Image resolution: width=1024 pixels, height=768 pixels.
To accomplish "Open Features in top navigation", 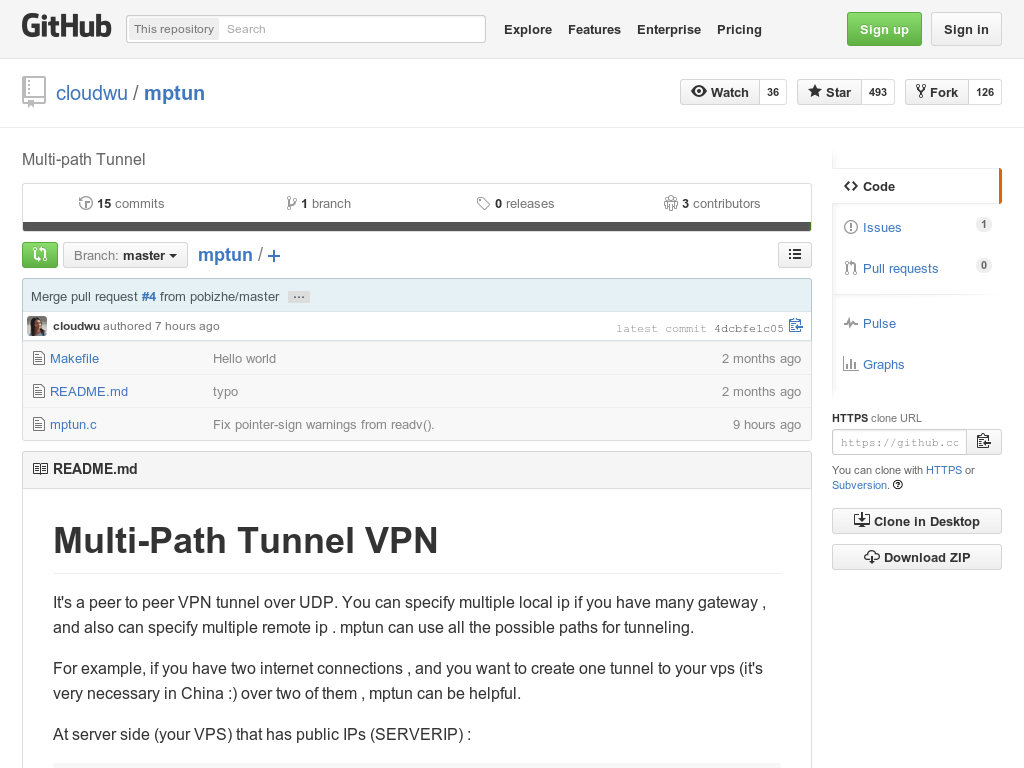I will 594,29.
